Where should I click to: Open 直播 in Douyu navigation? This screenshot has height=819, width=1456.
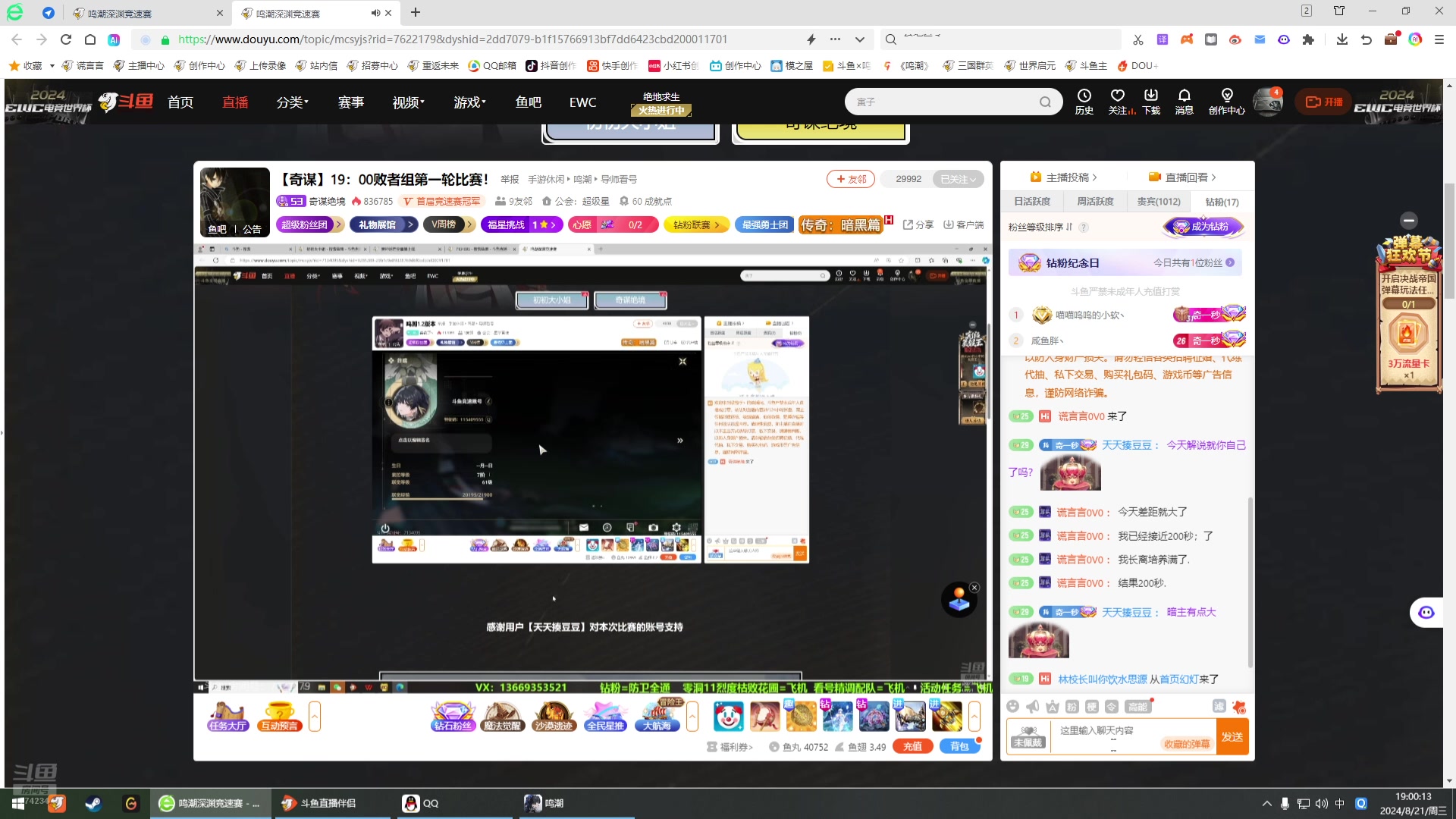[235, 102]
